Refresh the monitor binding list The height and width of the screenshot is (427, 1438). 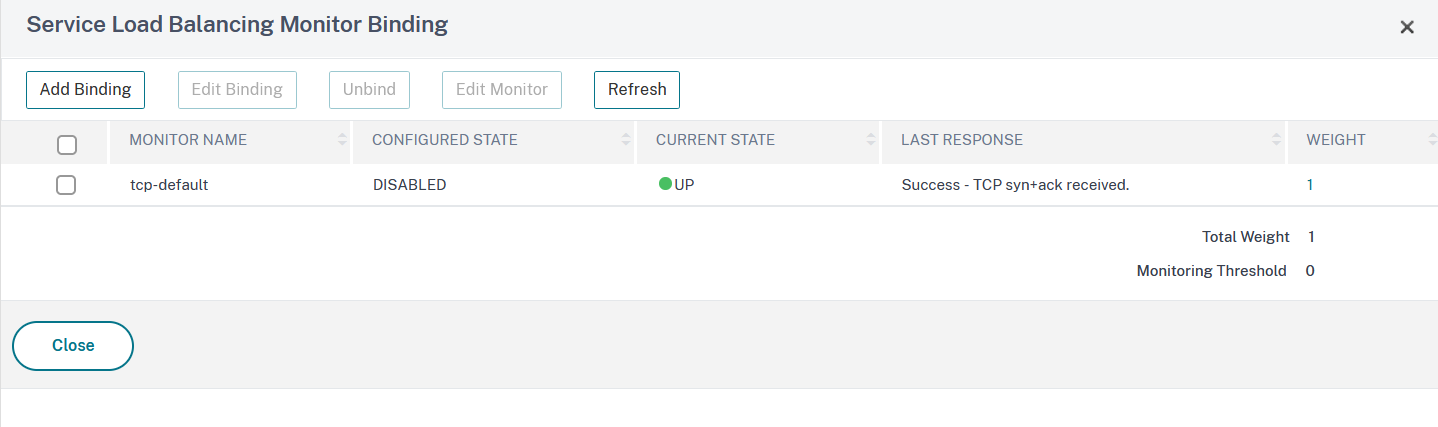coord(637,89)
